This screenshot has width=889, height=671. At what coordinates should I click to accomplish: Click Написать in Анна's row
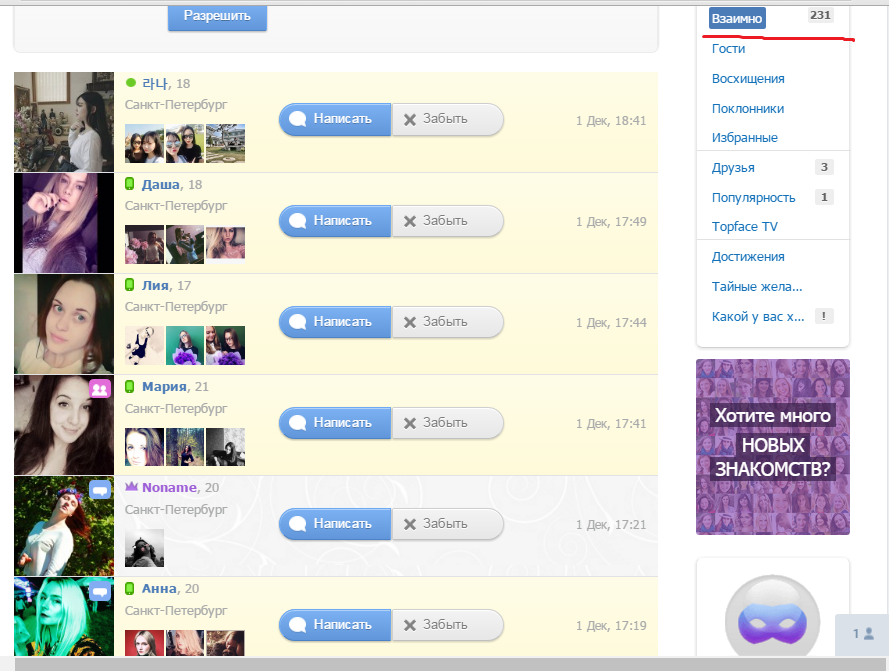[335, 624]
